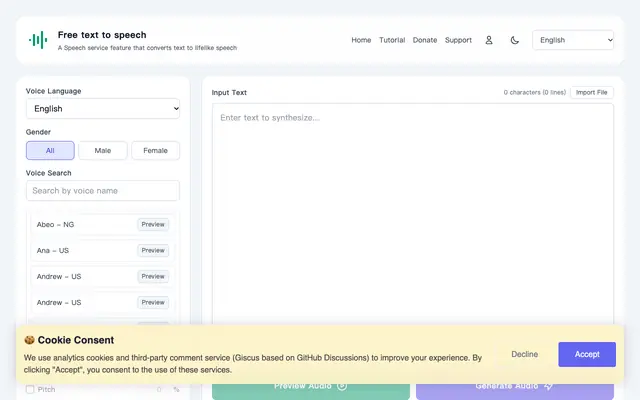This screenshot has width=640, height=400.
Task: Click into the Input Text area
Action: [413, 214]
